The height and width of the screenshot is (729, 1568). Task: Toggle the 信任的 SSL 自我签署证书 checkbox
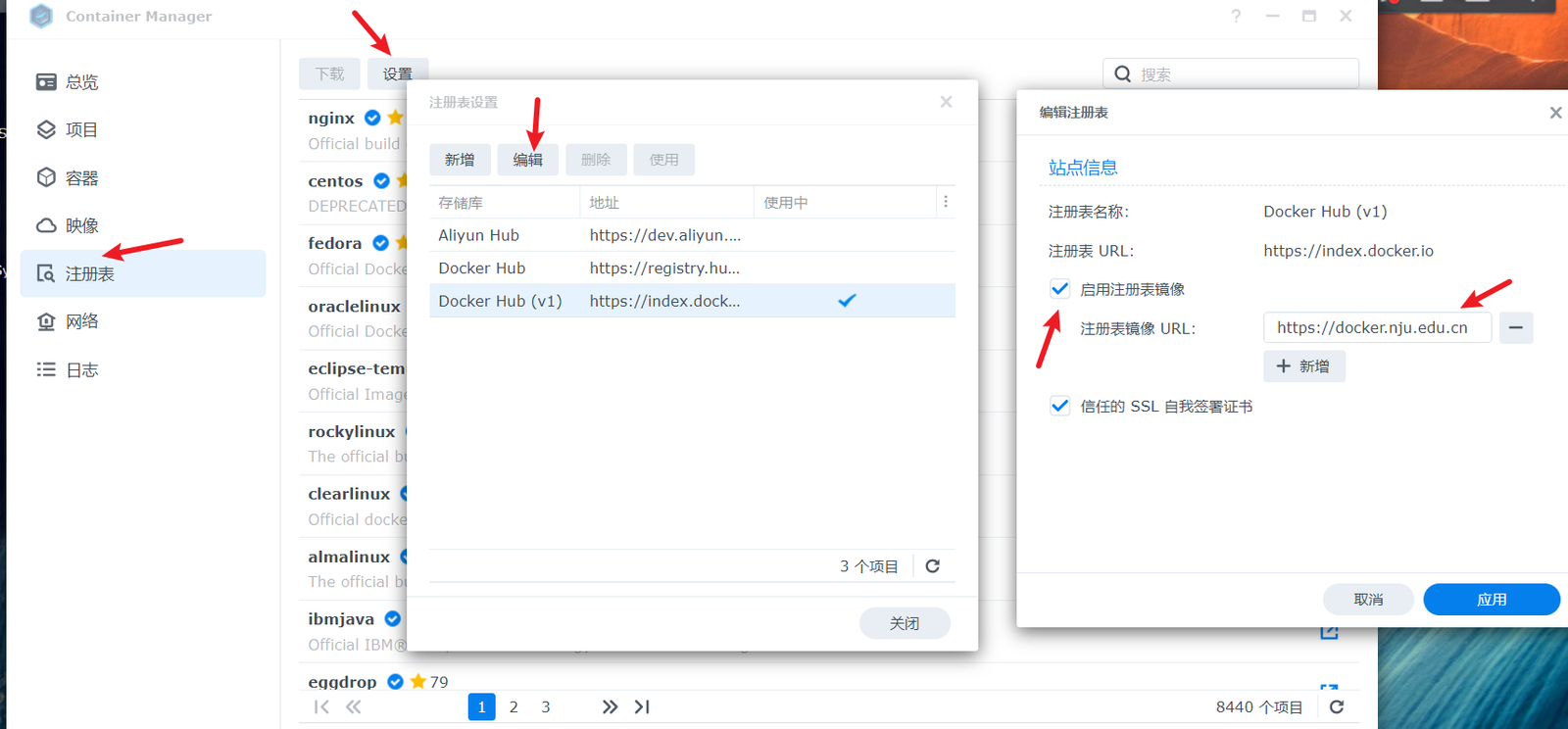1059,406
